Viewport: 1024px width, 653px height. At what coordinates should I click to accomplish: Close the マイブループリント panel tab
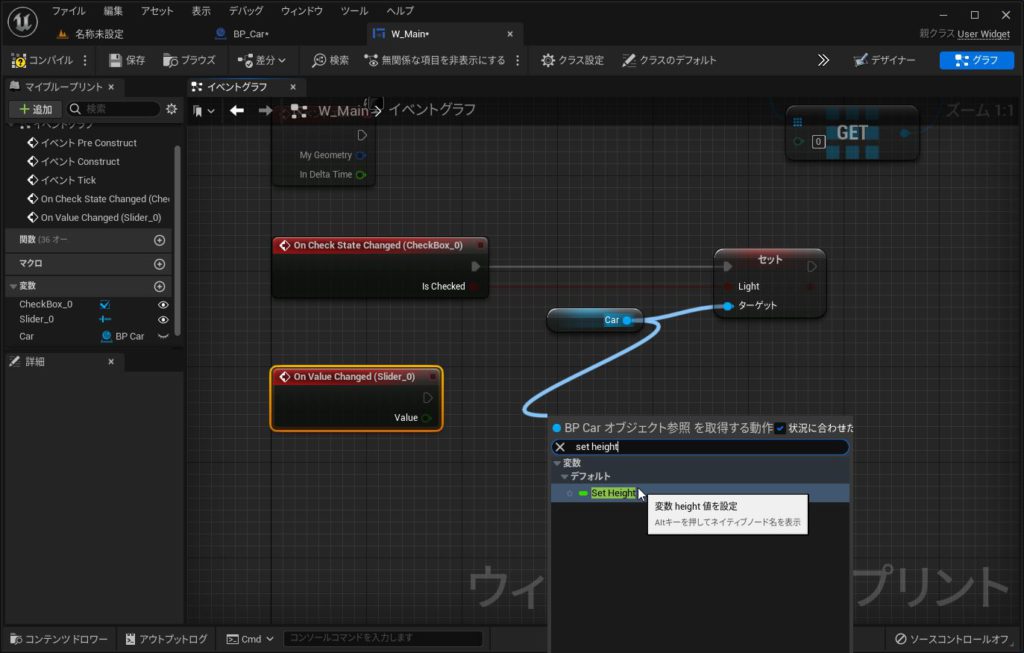coord(111,87)
